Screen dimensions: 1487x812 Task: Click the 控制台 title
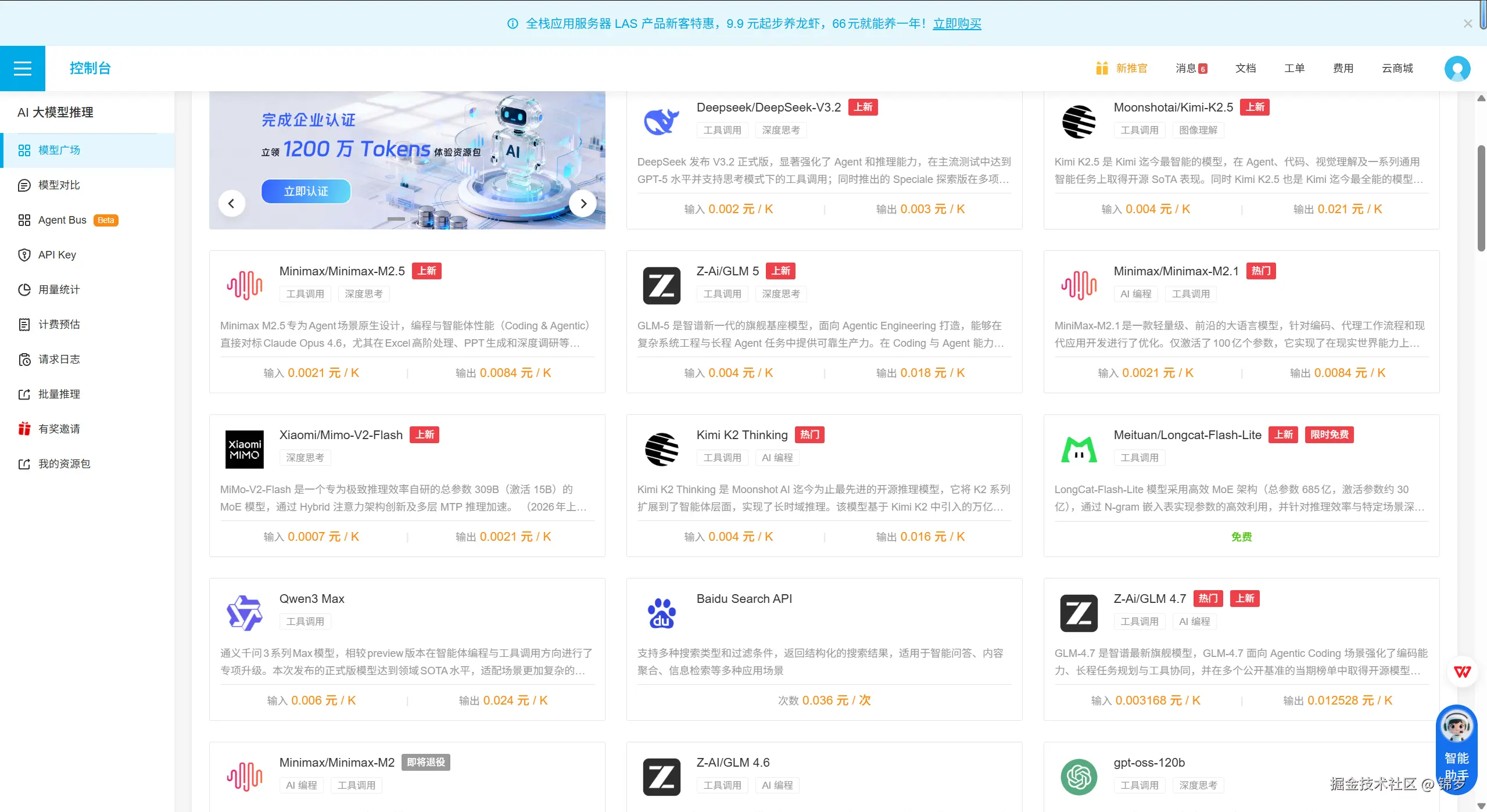[90, 68]
